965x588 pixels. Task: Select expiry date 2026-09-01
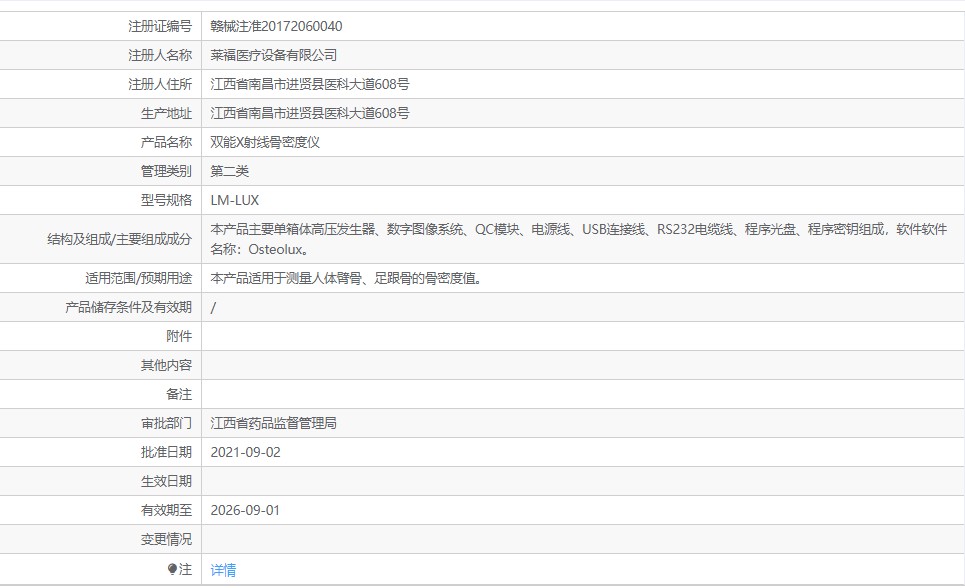[x=245, y=510]
